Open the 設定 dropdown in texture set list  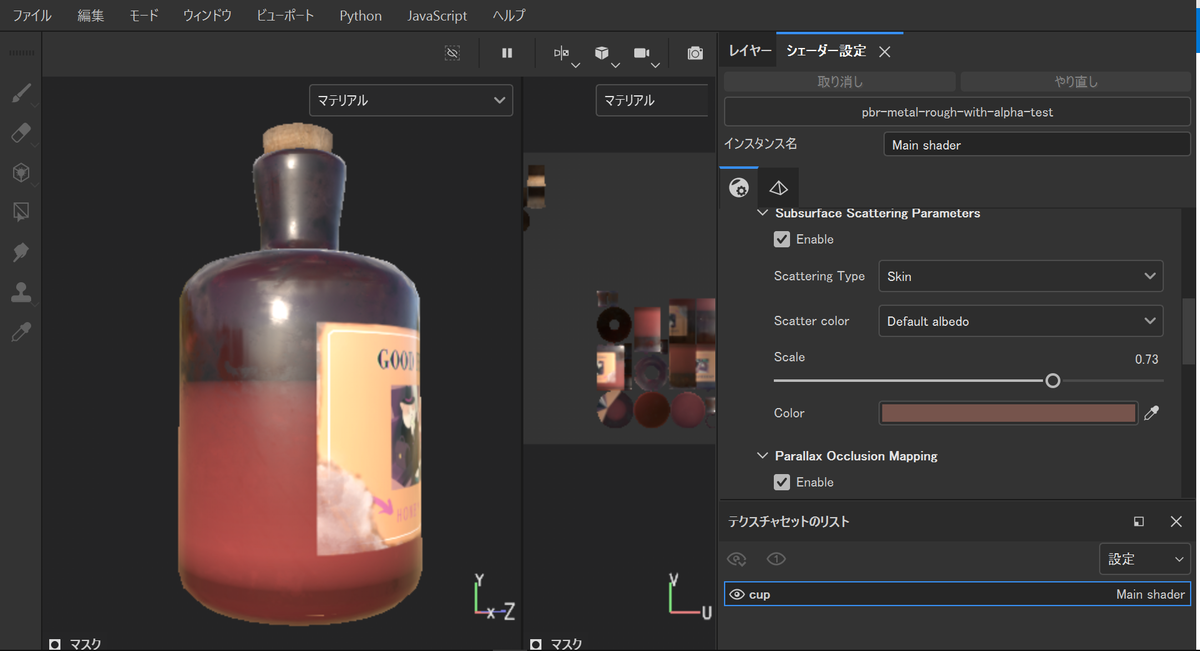(x=1145, y=559)
